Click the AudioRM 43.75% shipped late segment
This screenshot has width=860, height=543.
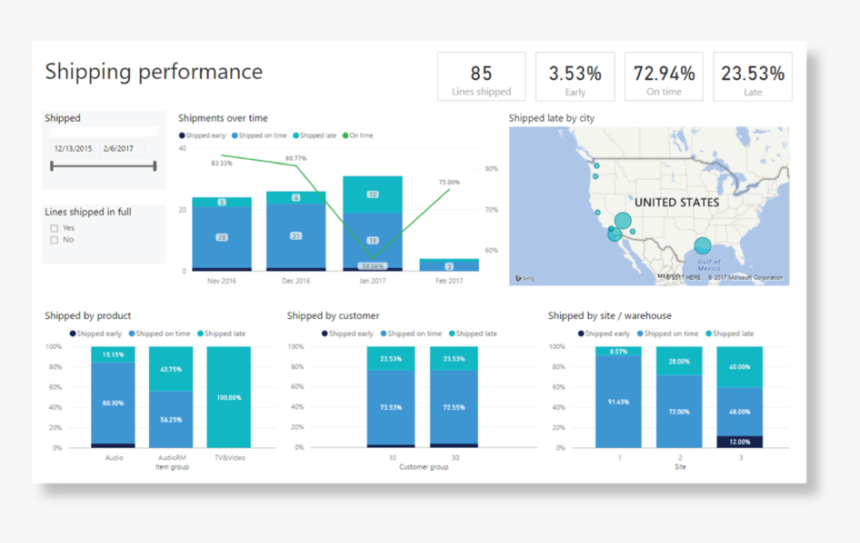pos(171,369)
